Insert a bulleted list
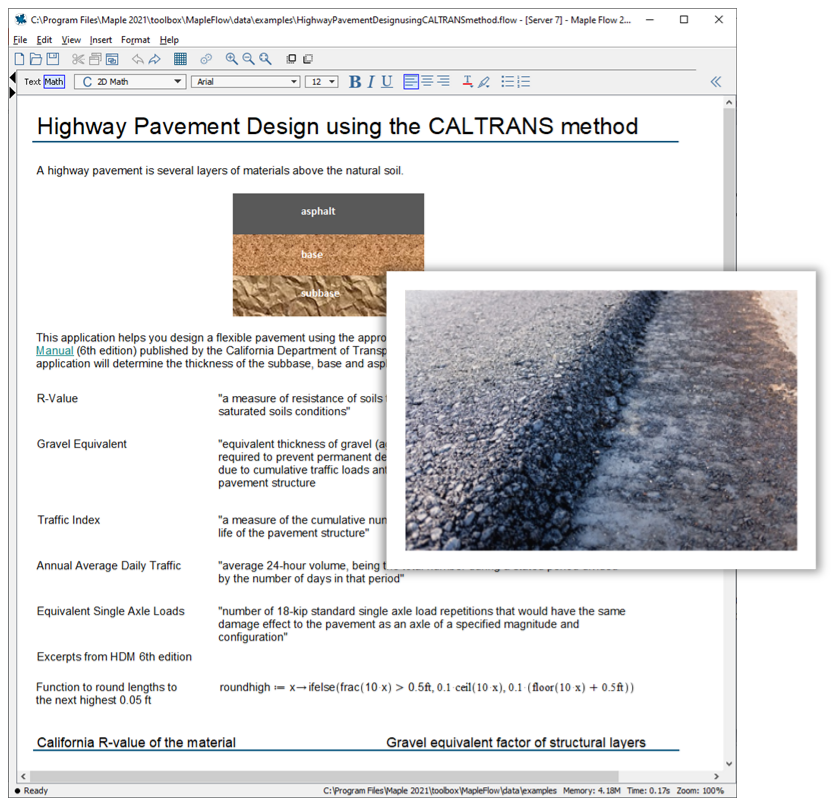 507,82
